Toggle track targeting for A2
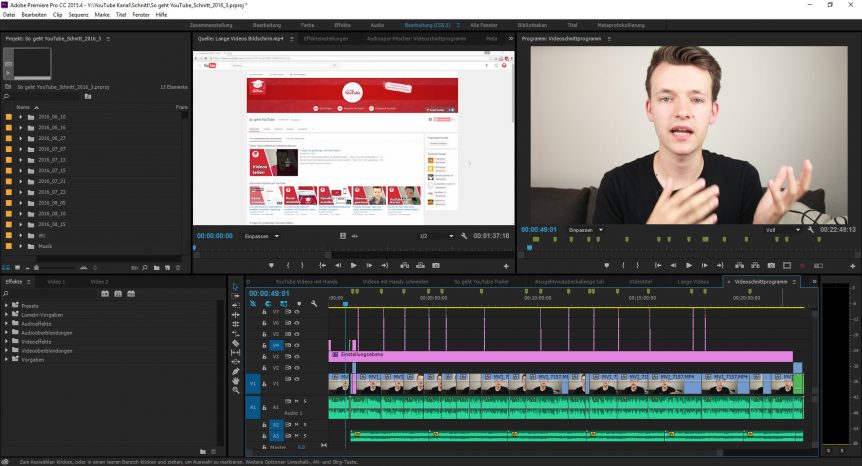The height and width of the screenshot is (466, 862). coord(276,425)
